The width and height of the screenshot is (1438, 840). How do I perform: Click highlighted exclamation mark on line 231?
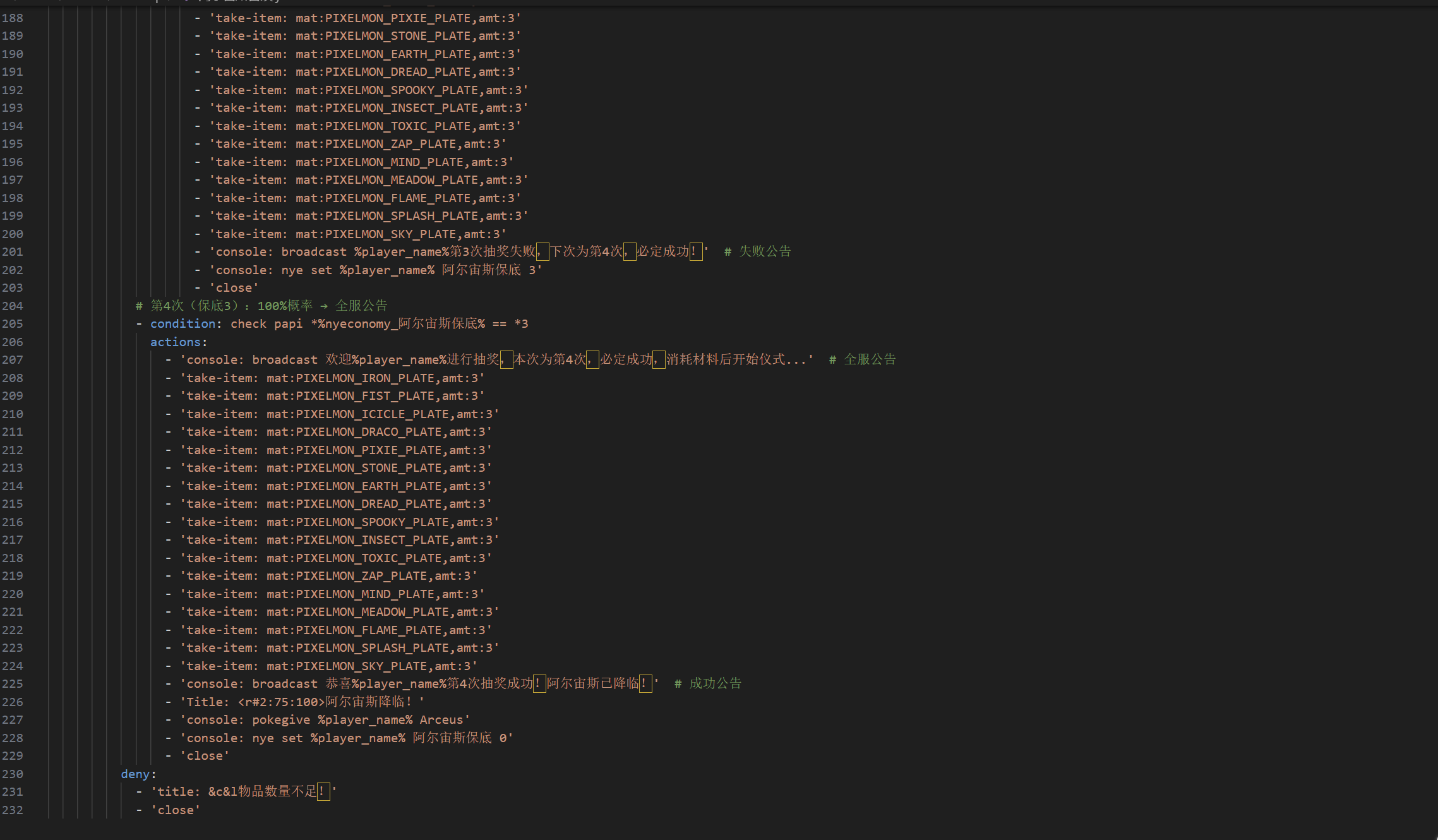[323, 792]
